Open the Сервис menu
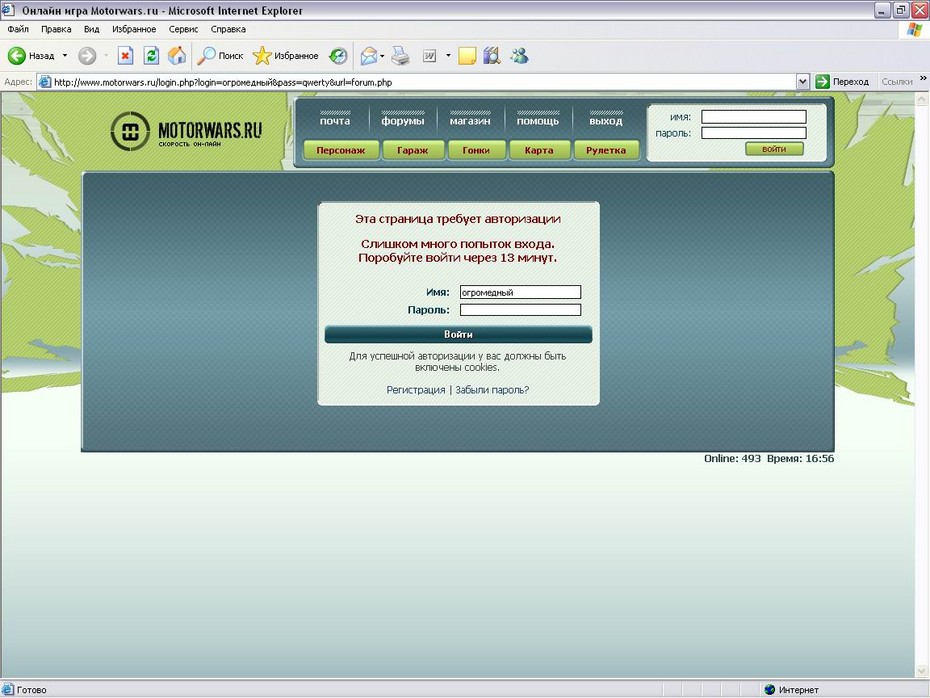The width and height of the screenshot is (930, 698). pyautogui.click(x=183, y=29)
